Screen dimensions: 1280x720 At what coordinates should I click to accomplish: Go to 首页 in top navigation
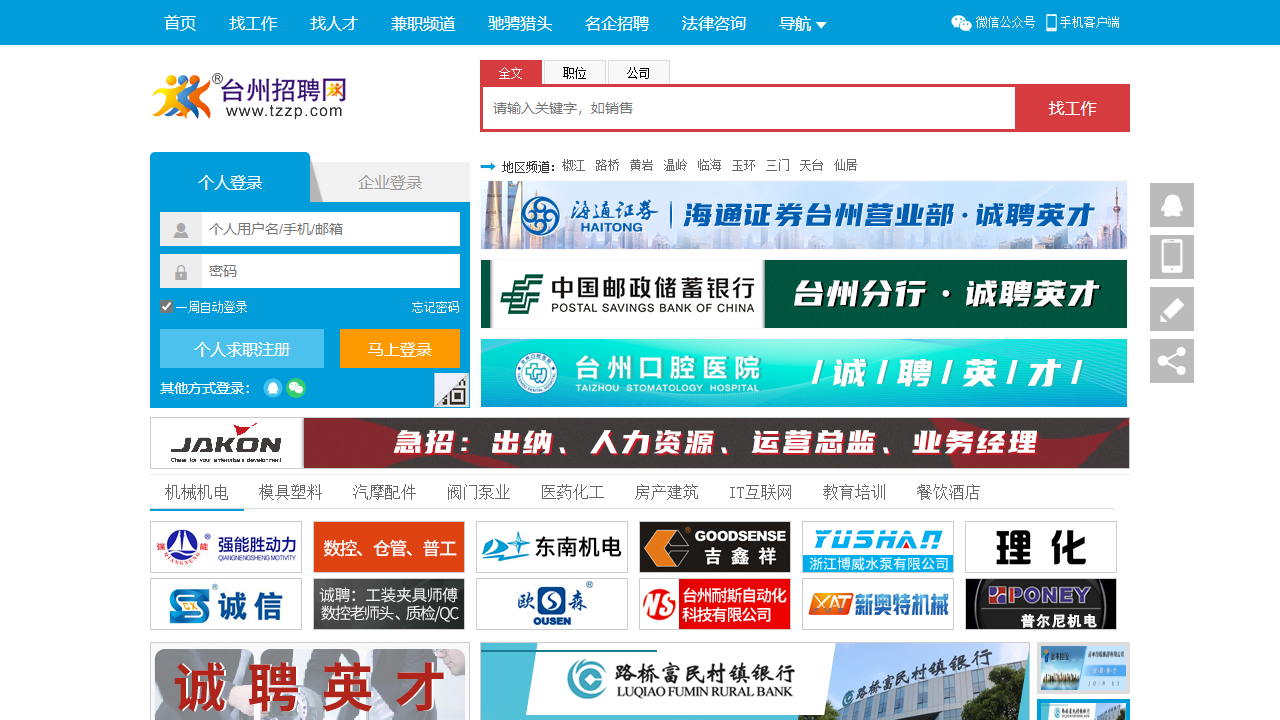(180, 23)
